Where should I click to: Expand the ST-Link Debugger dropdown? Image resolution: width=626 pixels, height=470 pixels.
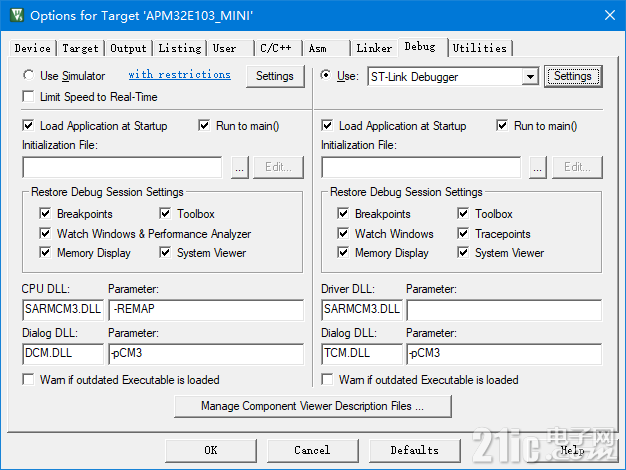coord(530,76)
